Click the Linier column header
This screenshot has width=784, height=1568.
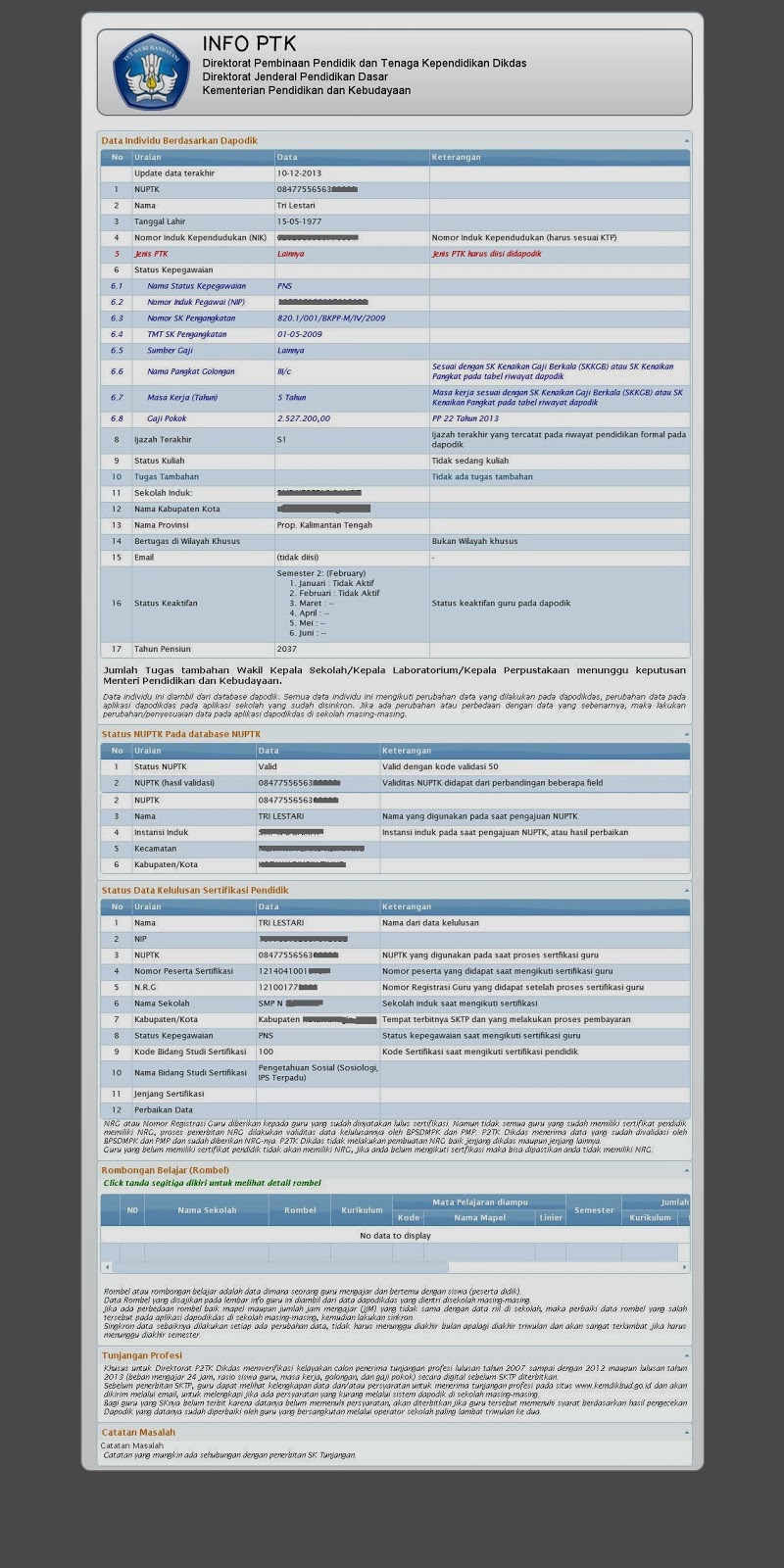(551, 1218)
